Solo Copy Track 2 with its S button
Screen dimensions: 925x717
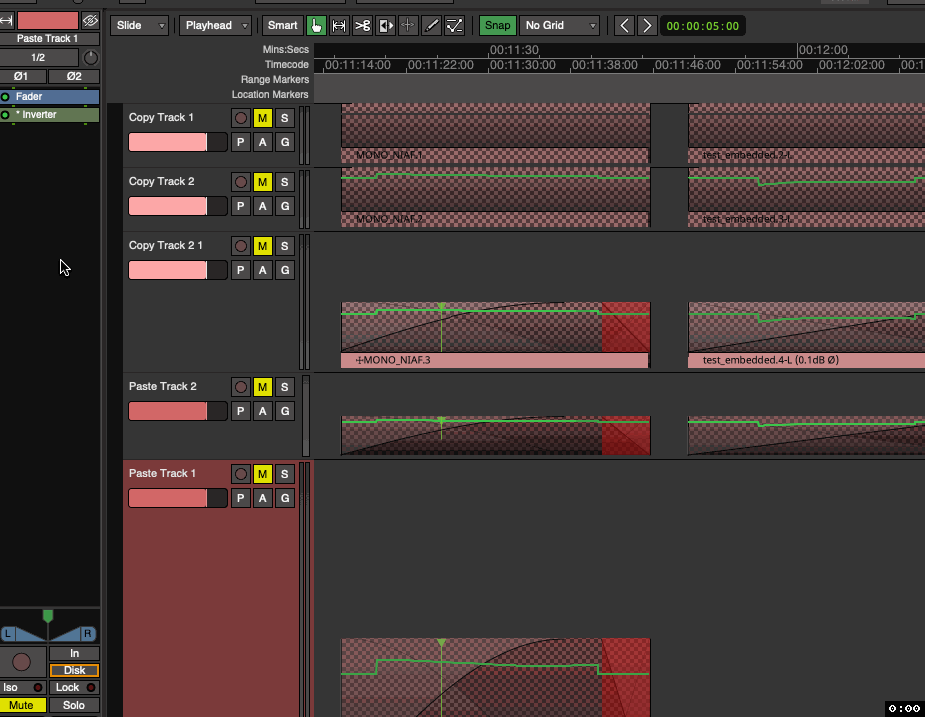pos(285,181)
